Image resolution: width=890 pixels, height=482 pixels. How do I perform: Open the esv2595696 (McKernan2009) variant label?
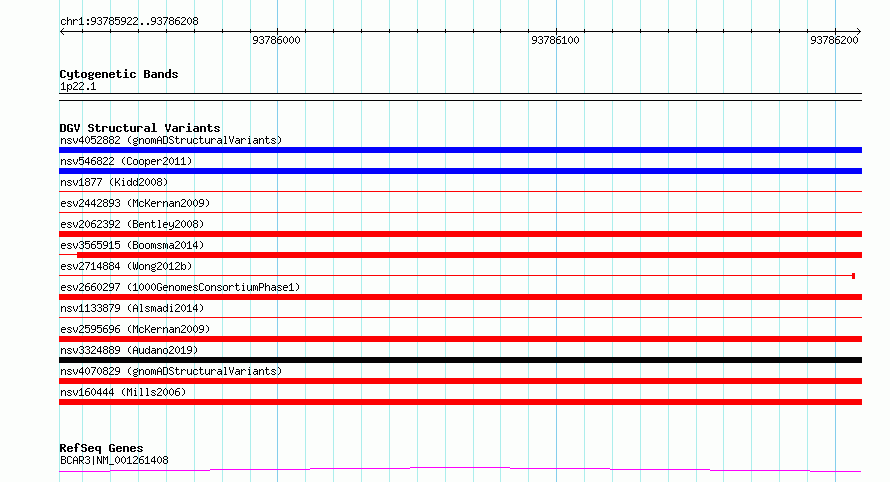[x=135, y=329]
